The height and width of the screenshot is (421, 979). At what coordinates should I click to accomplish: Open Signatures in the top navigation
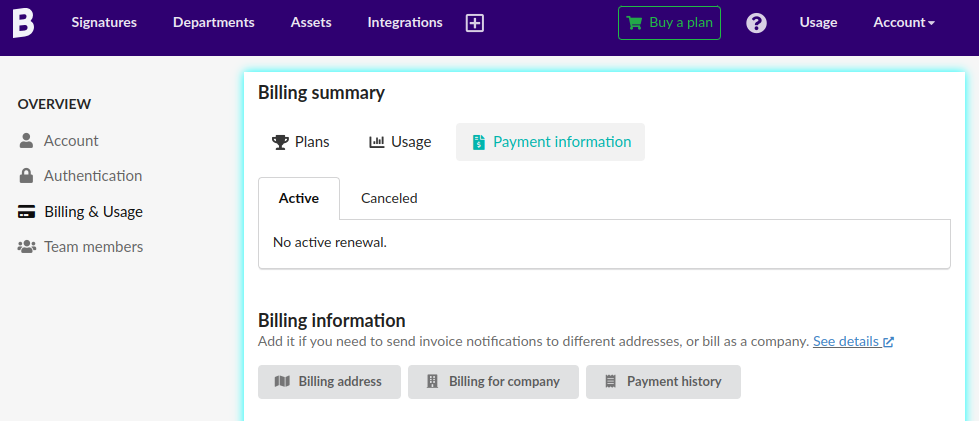[104, 23]
